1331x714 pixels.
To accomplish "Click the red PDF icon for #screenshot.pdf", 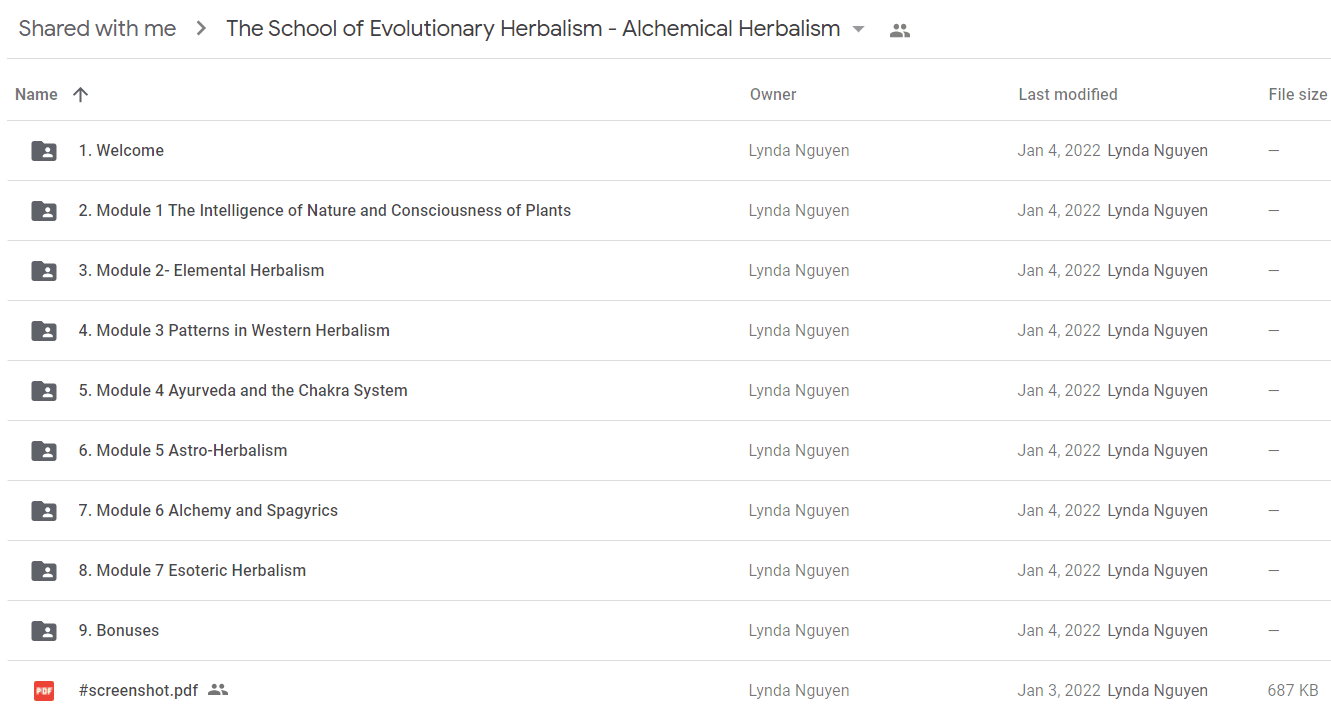I will (x=44, y=691).
